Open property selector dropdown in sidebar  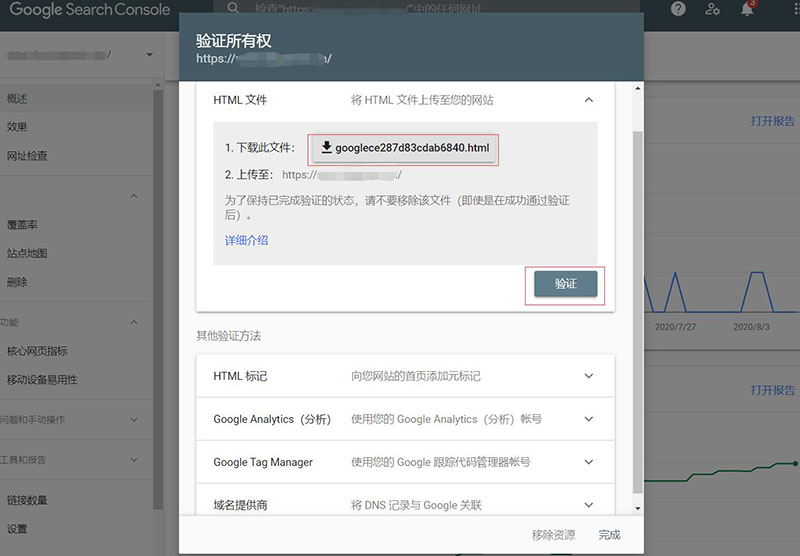[x=149, y=55]
